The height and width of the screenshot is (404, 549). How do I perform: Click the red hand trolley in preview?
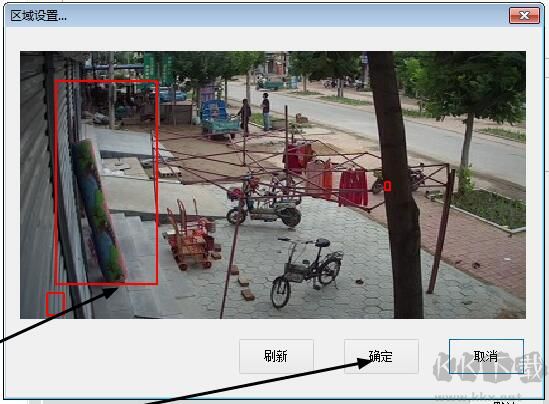click(x=191, y=236)
